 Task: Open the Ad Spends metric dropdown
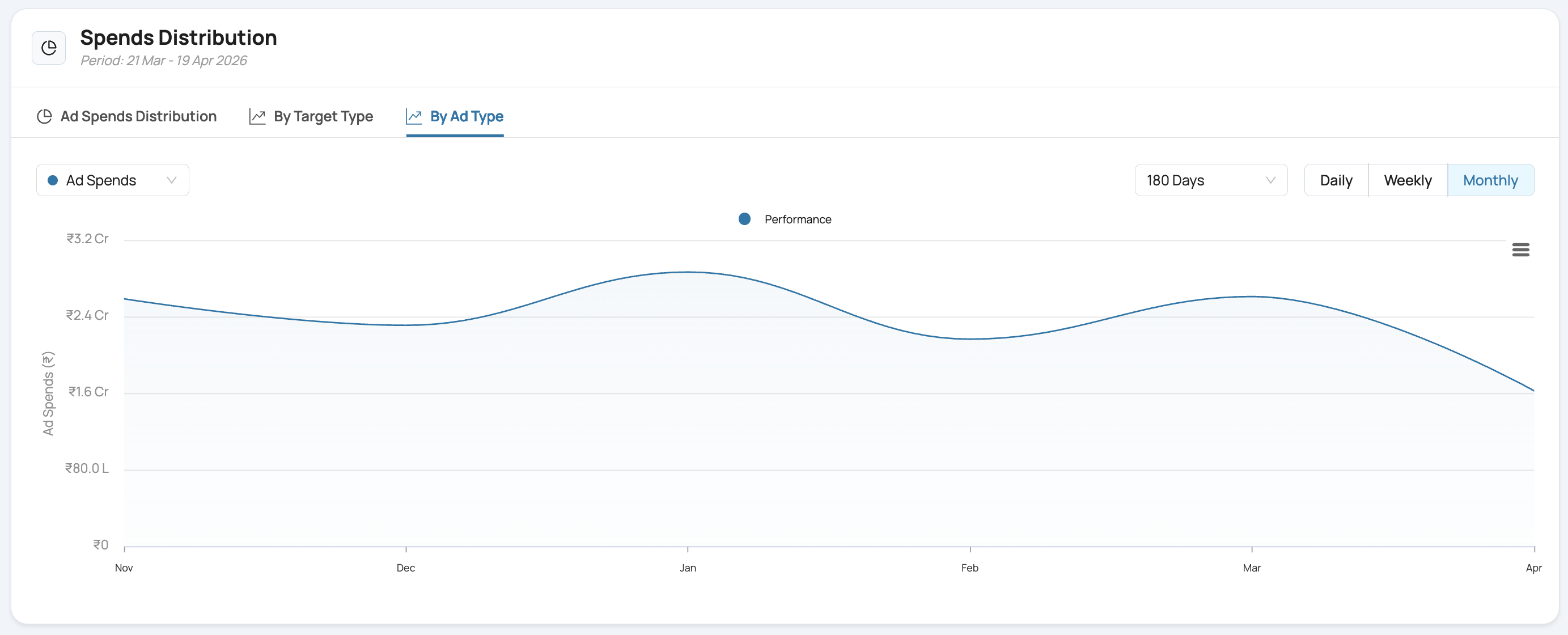[x=113, y=180]
